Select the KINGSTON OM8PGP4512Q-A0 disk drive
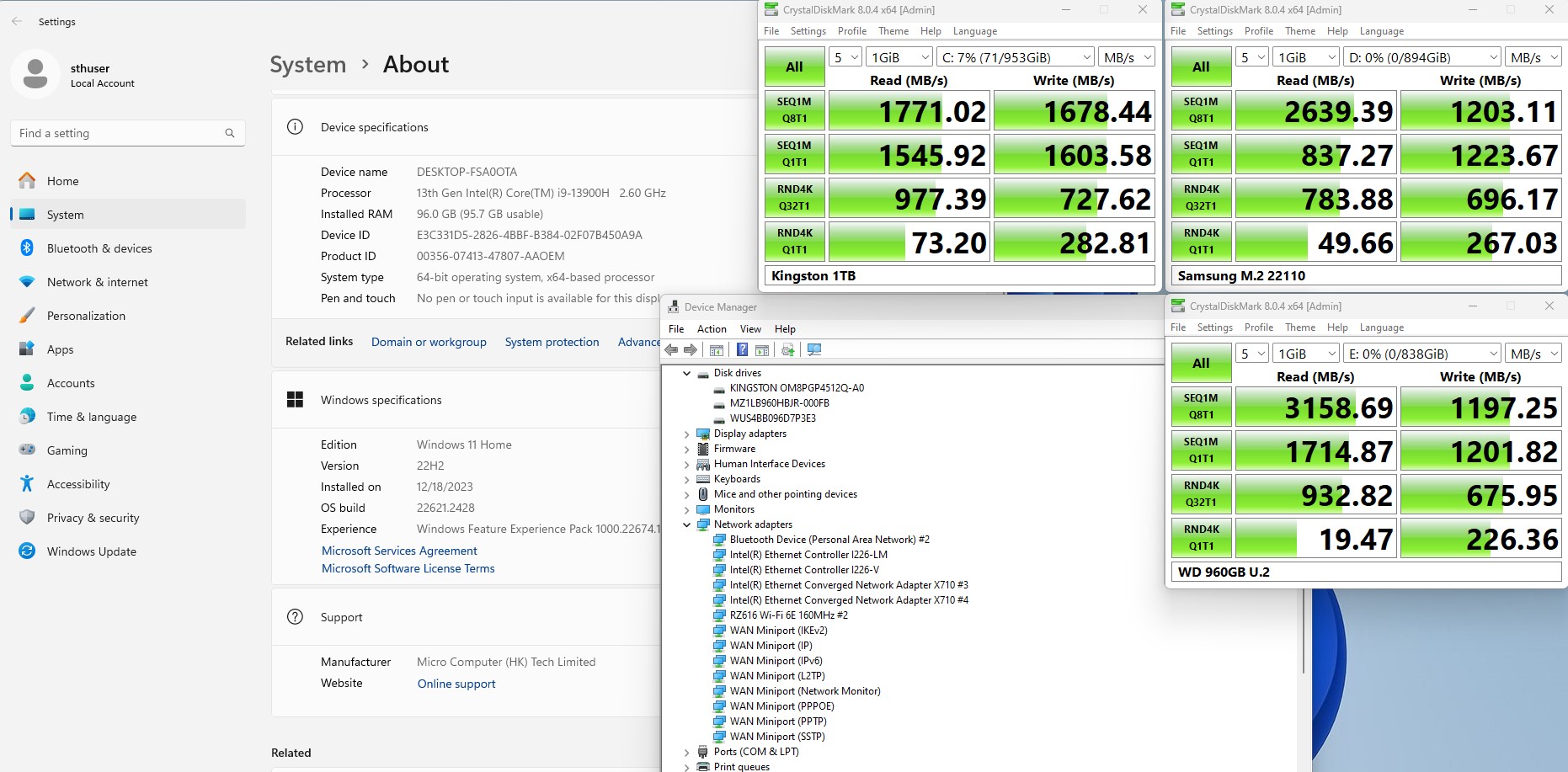Image resolution: width=1568 pixels, height=772 pixels. tap(796, 388)
